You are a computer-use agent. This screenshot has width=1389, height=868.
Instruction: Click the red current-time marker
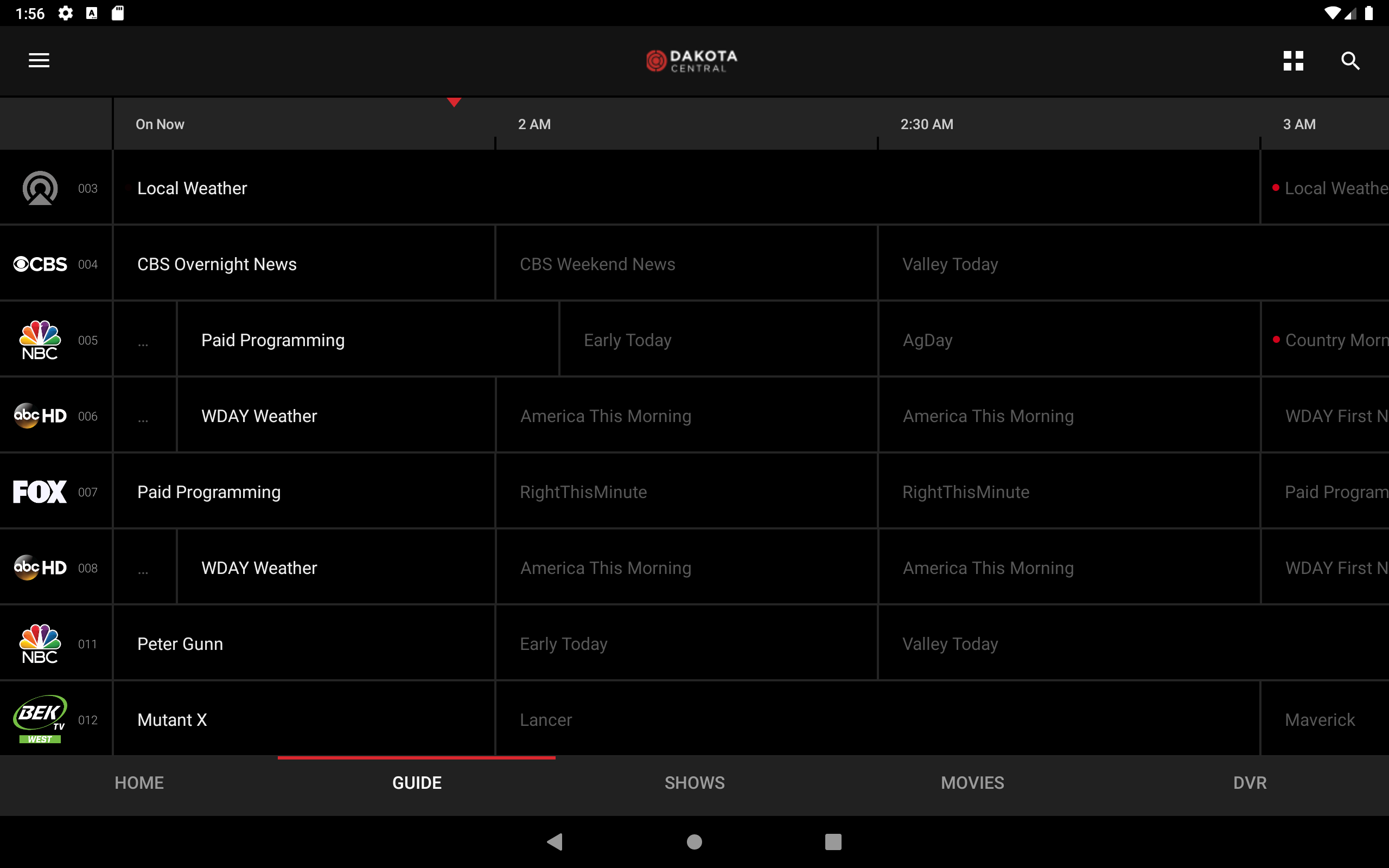click(x=454, y=102)
